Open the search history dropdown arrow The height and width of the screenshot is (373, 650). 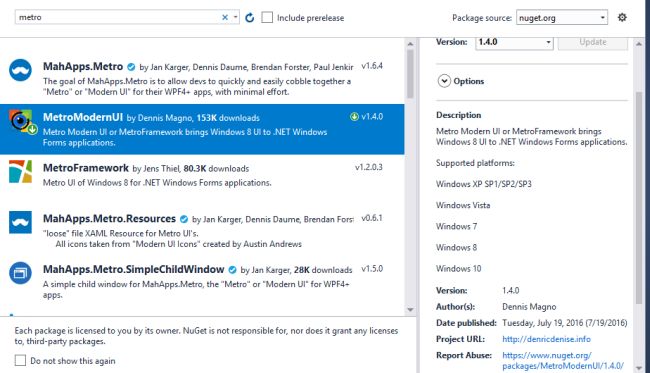click(x=235, y=17)
